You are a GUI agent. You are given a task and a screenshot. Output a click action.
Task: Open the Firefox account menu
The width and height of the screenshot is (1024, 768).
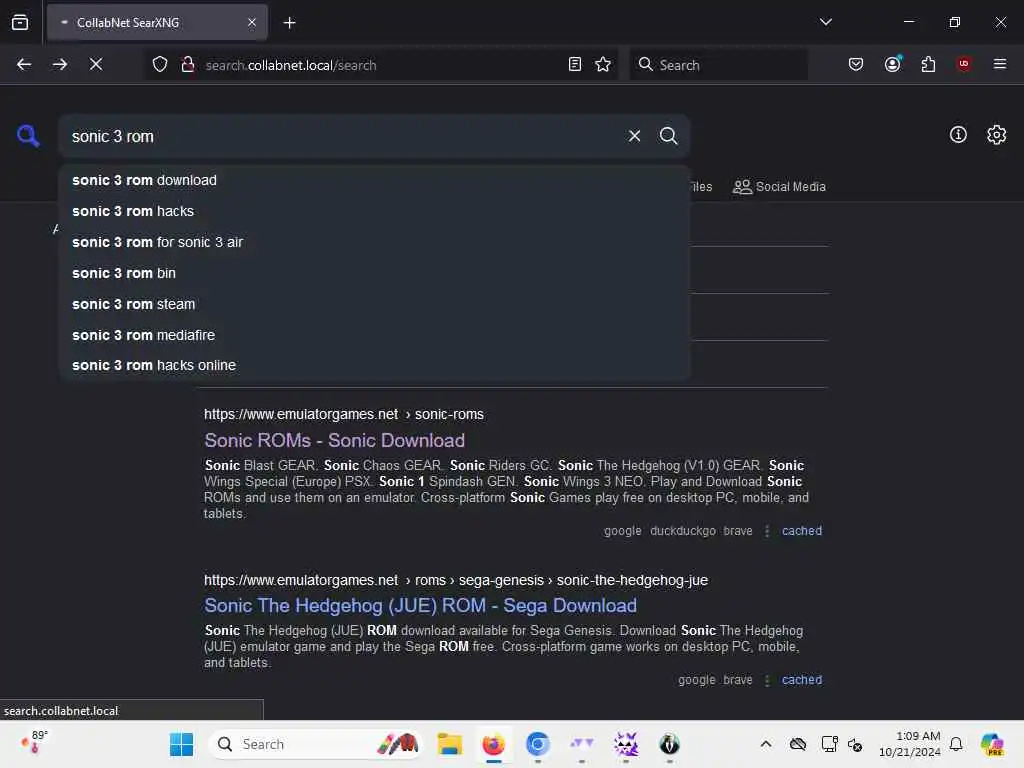[892, 64]
